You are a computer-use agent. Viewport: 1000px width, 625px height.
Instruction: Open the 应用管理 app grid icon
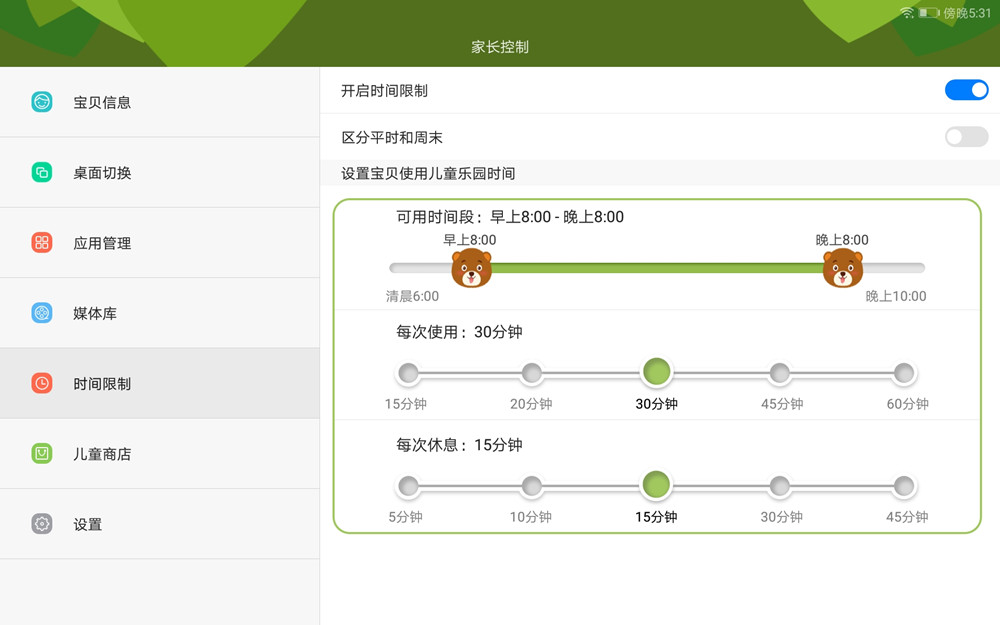(42, 243)
